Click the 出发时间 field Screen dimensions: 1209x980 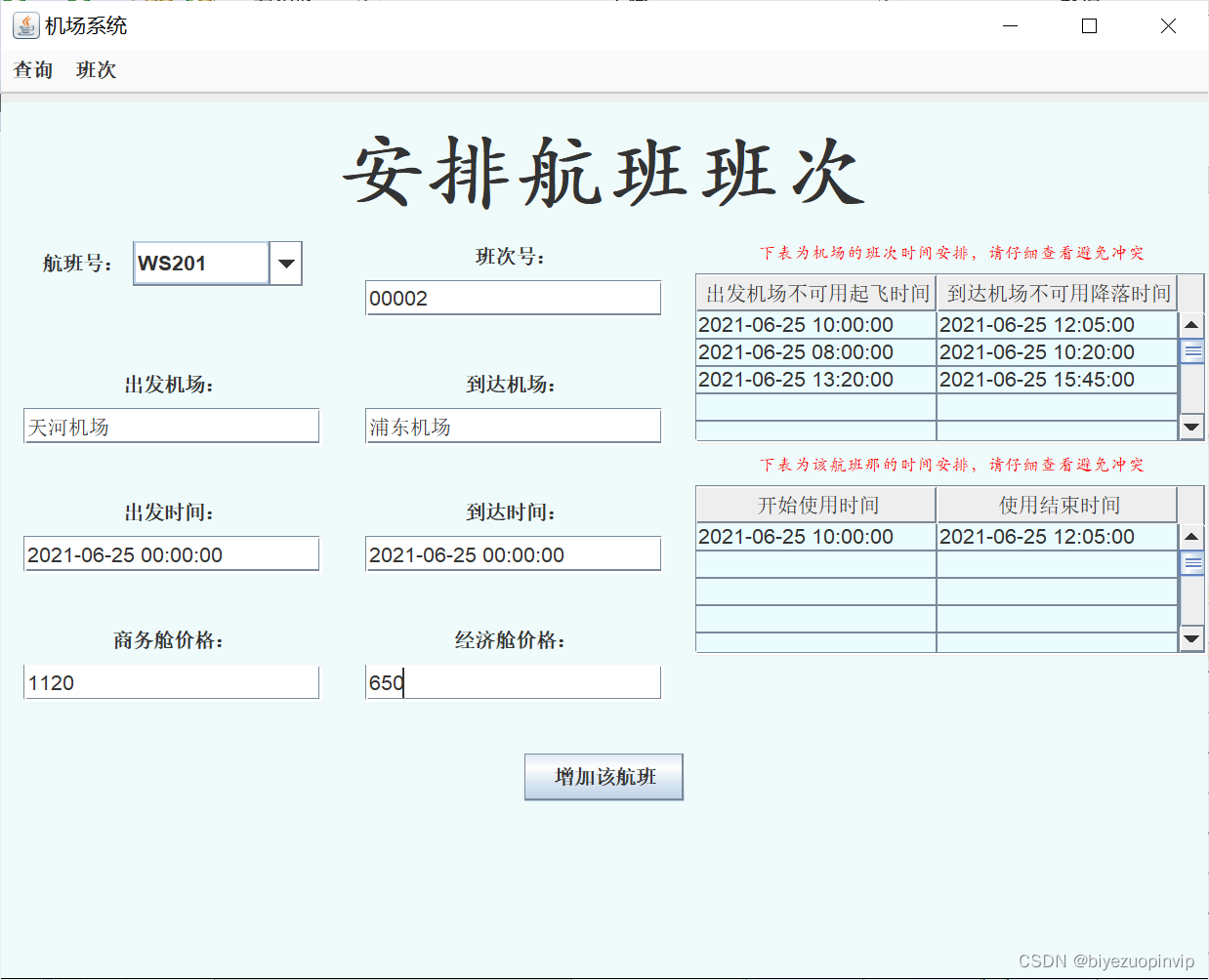171,553
